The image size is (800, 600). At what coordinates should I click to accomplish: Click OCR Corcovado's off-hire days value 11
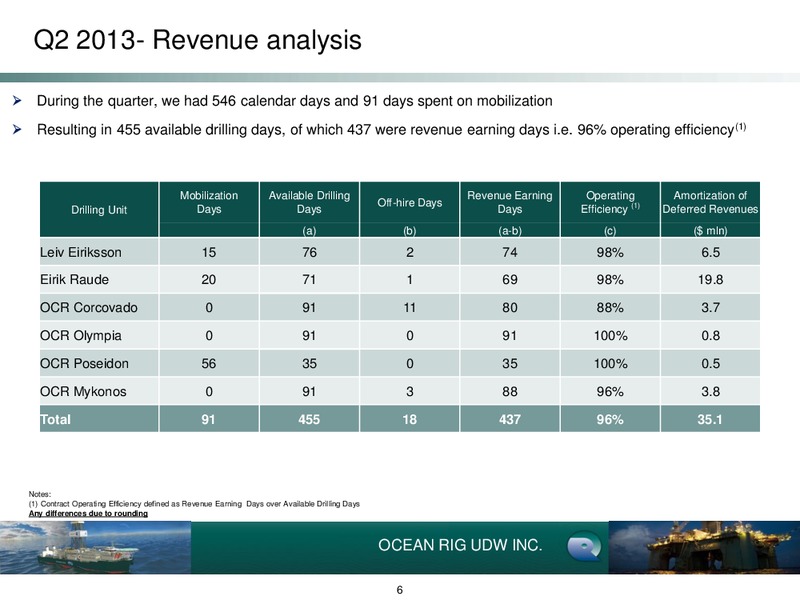[x=410, y=308]
